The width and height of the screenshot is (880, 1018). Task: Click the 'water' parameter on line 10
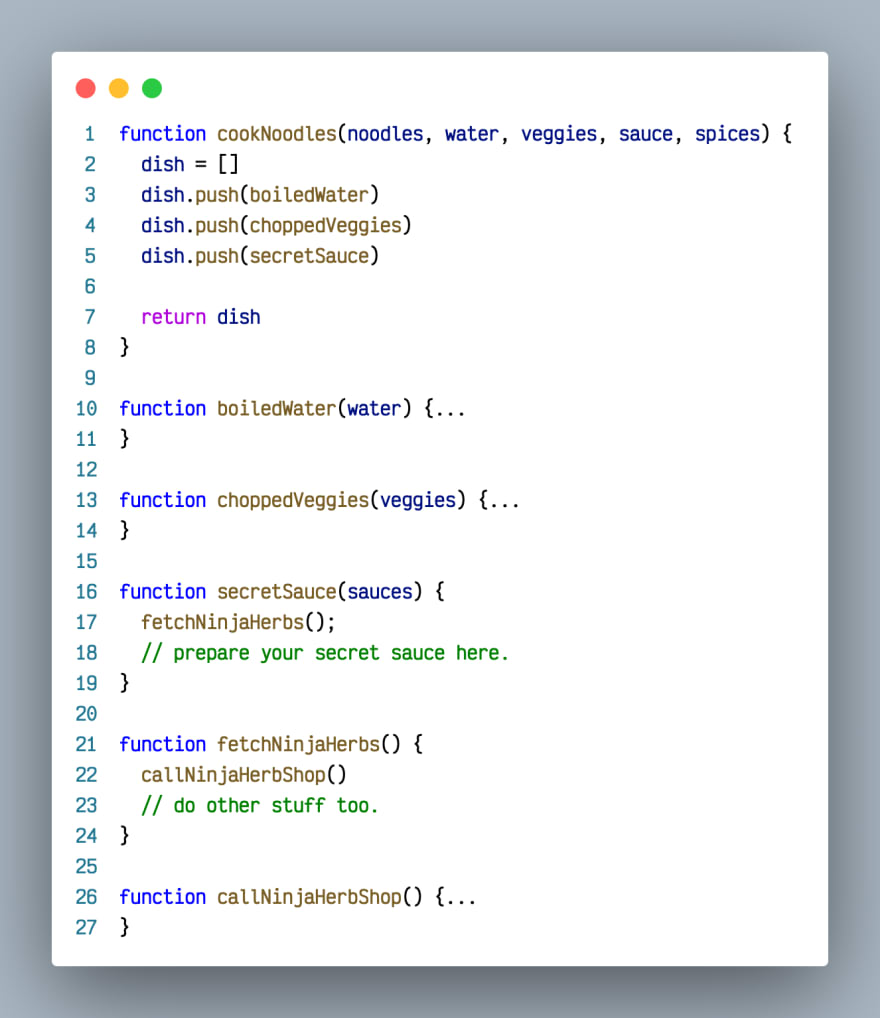[374, 409]
